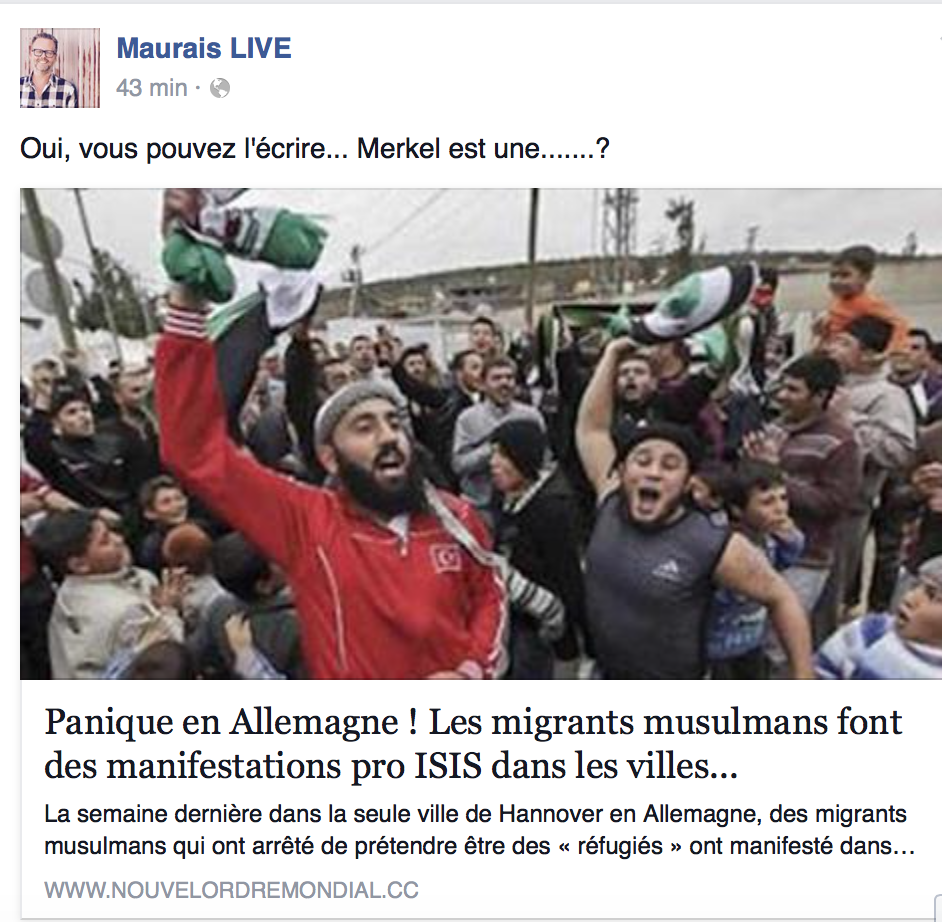Open the shared article photo preview
Screen dimensions: 942x922
coord(481,434)
